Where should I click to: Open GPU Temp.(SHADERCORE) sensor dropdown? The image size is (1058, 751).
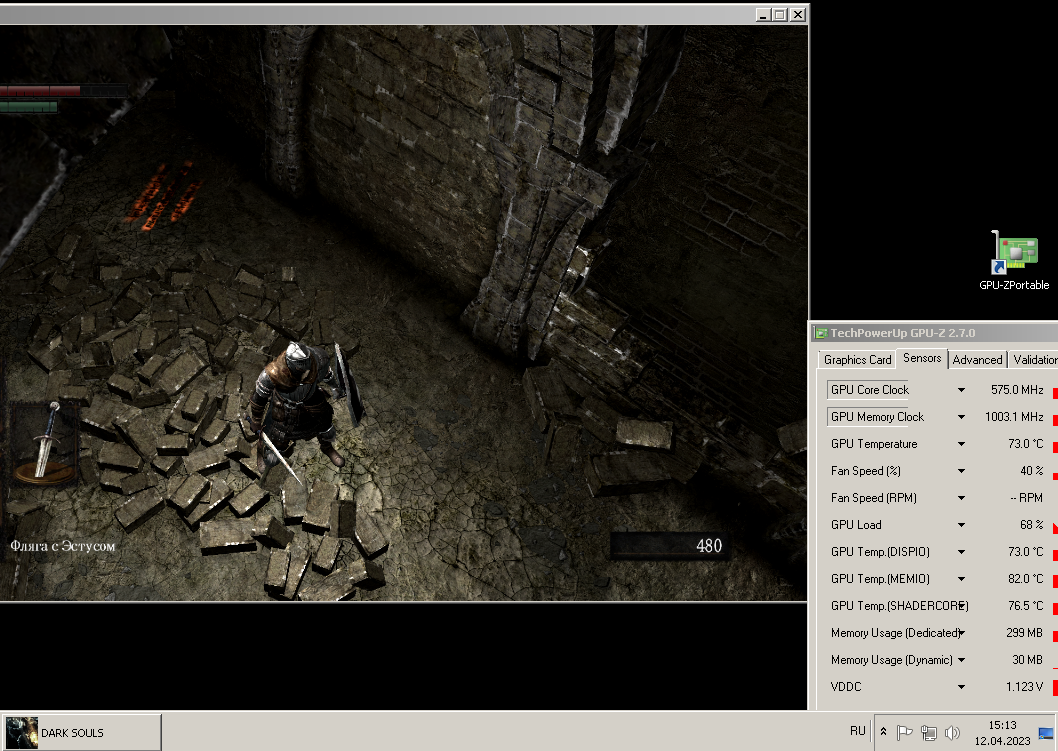(x=962, y=606)
